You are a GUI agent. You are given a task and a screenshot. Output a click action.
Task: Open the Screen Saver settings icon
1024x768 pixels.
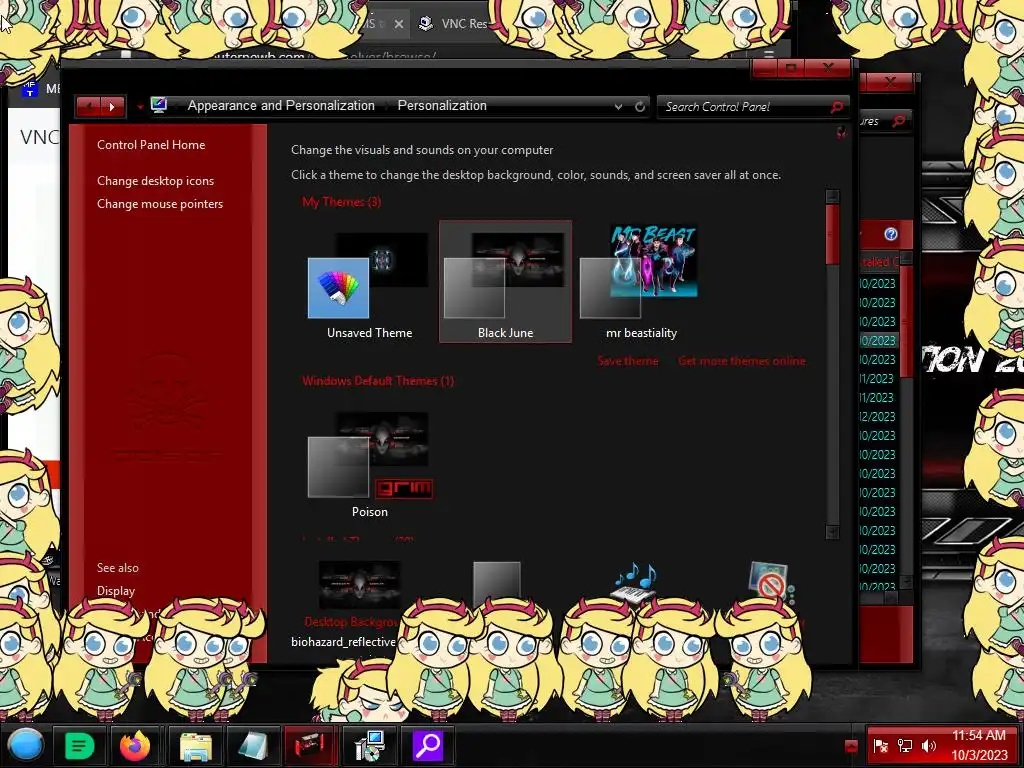(x=771, y=581)
